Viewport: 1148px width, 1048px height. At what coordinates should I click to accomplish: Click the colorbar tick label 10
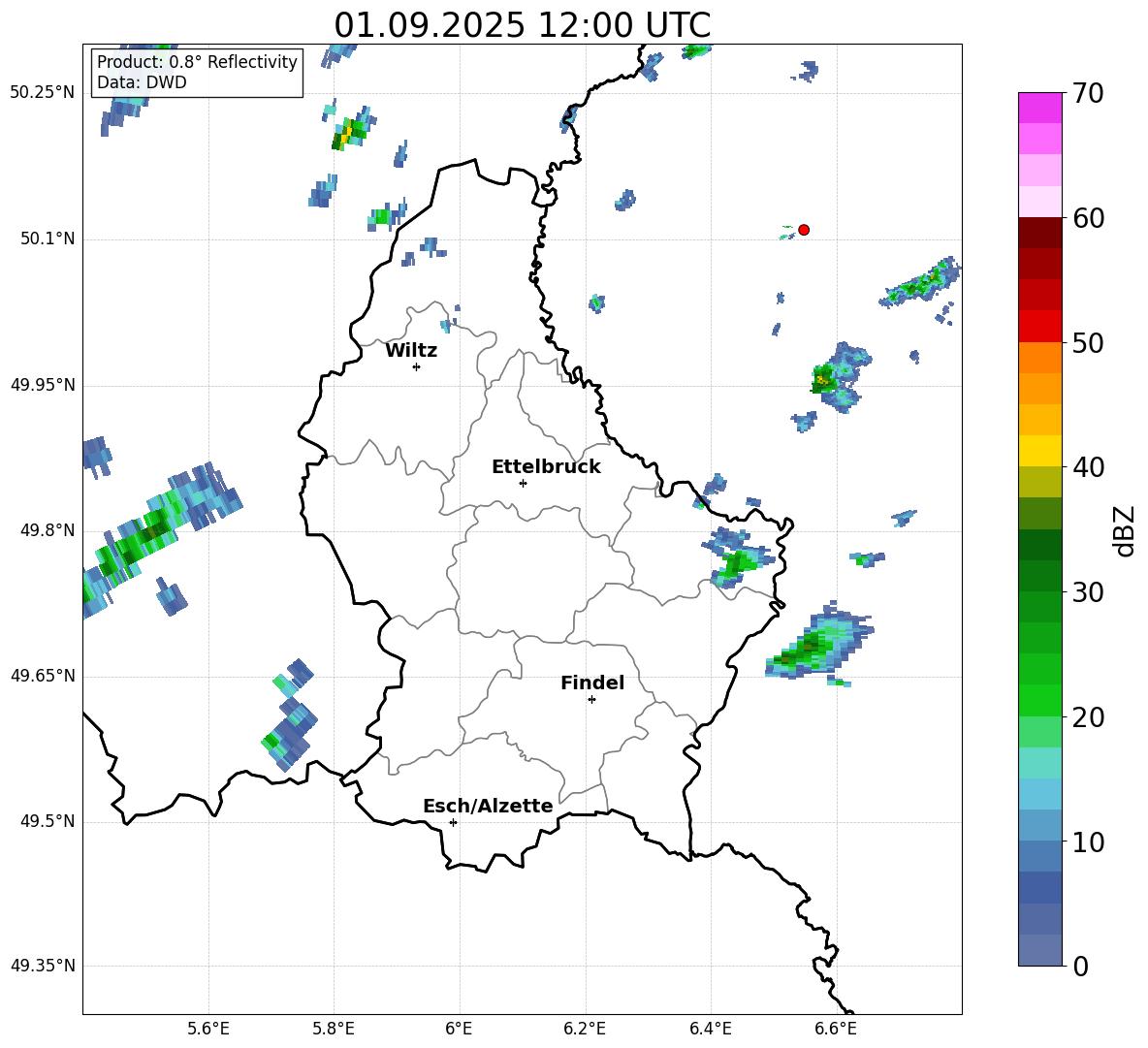[x=1088, y=842]
